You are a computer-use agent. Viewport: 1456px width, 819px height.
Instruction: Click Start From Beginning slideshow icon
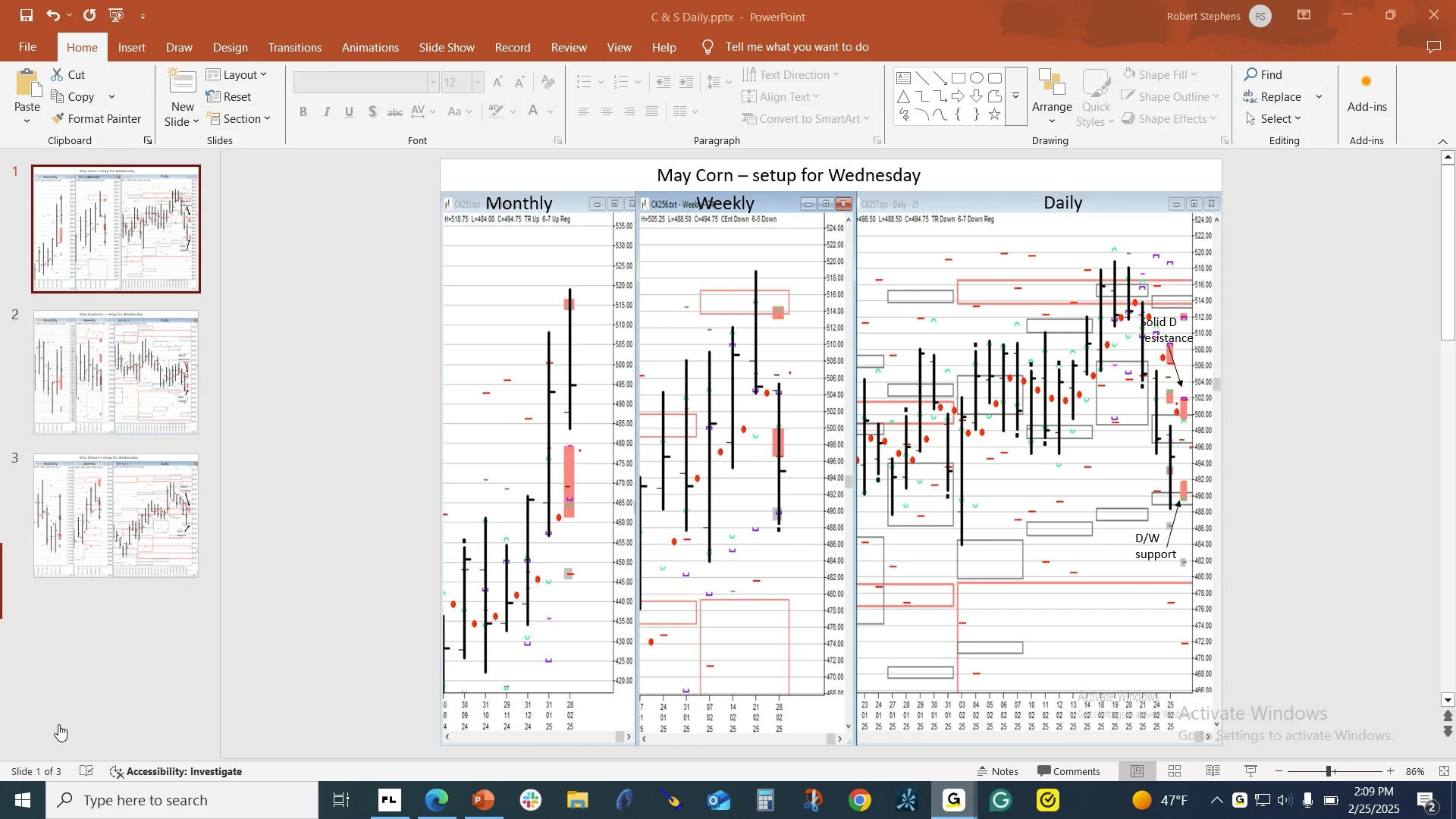click(116, 15)
